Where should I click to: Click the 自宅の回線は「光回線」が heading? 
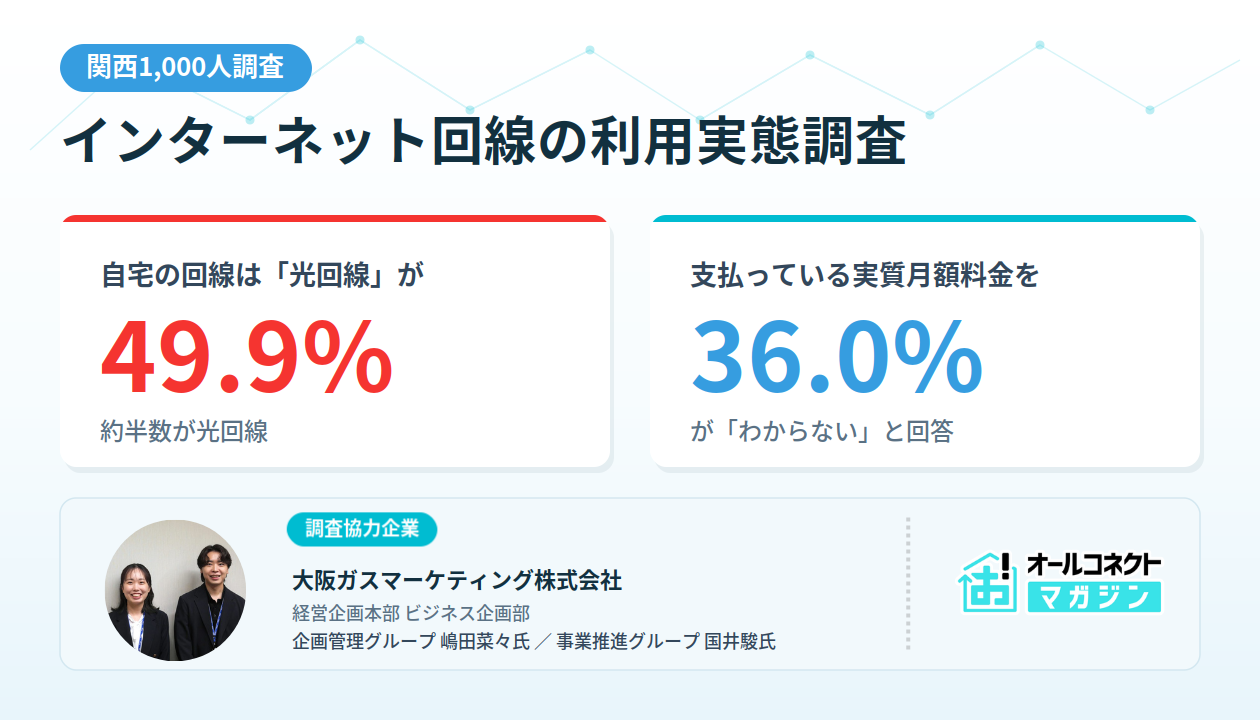point(262,275)
